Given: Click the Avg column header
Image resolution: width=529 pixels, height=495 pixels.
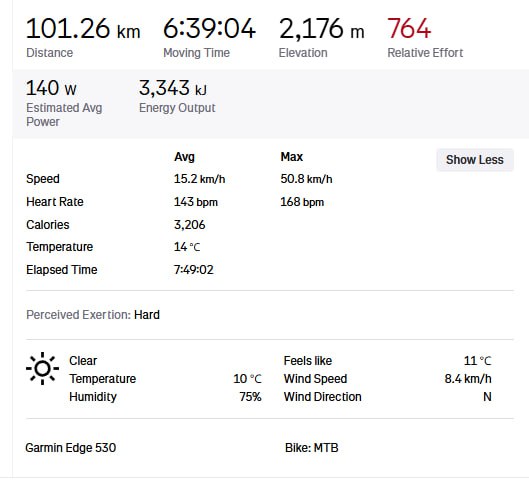Looking at the screenshot, I should 184,157.
